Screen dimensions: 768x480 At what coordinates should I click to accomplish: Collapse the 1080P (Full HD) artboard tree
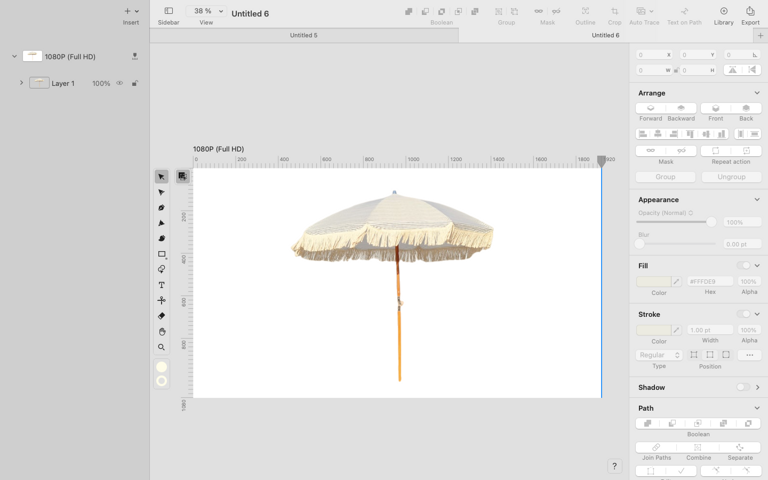coord(14,56)
